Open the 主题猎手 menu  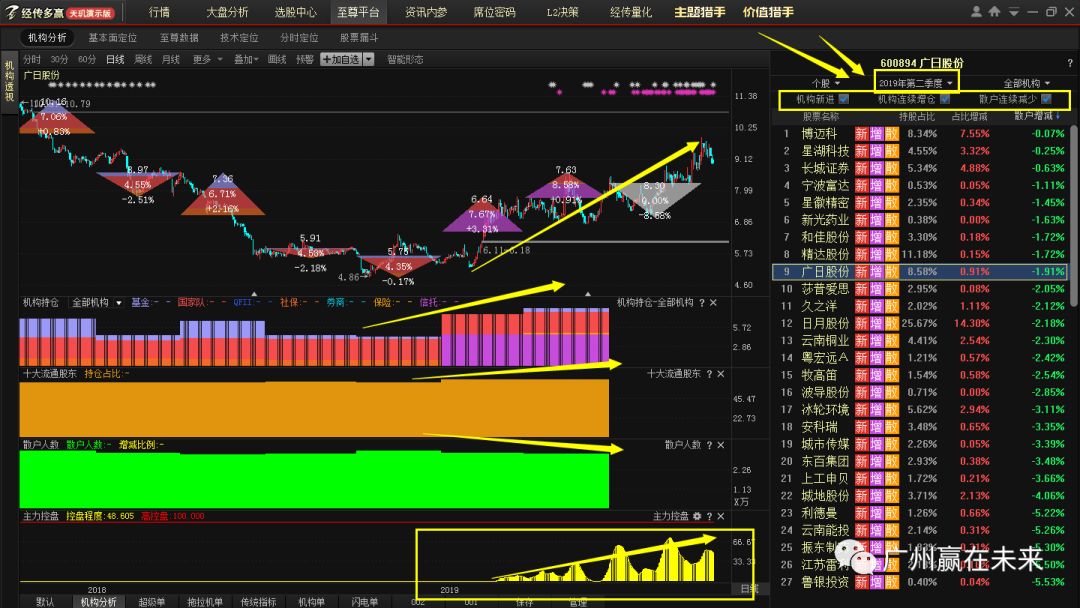[x=699, y=12]
